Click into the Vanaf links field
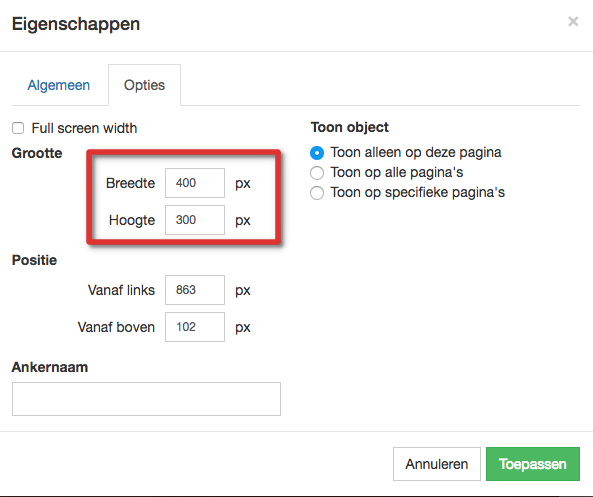The image size is (593, 497). pos(195,290)
